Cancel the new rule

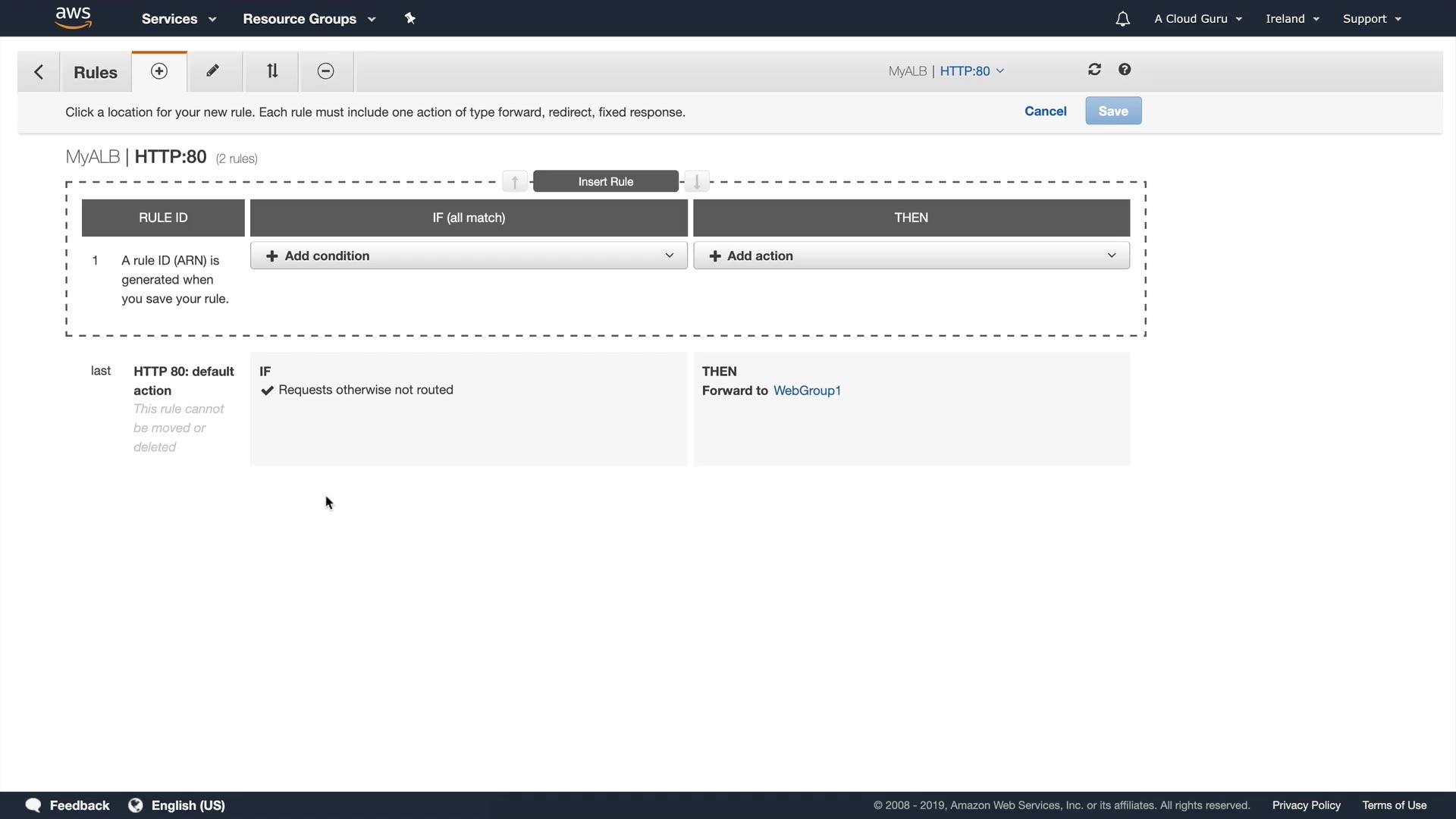click(1045, 111)
